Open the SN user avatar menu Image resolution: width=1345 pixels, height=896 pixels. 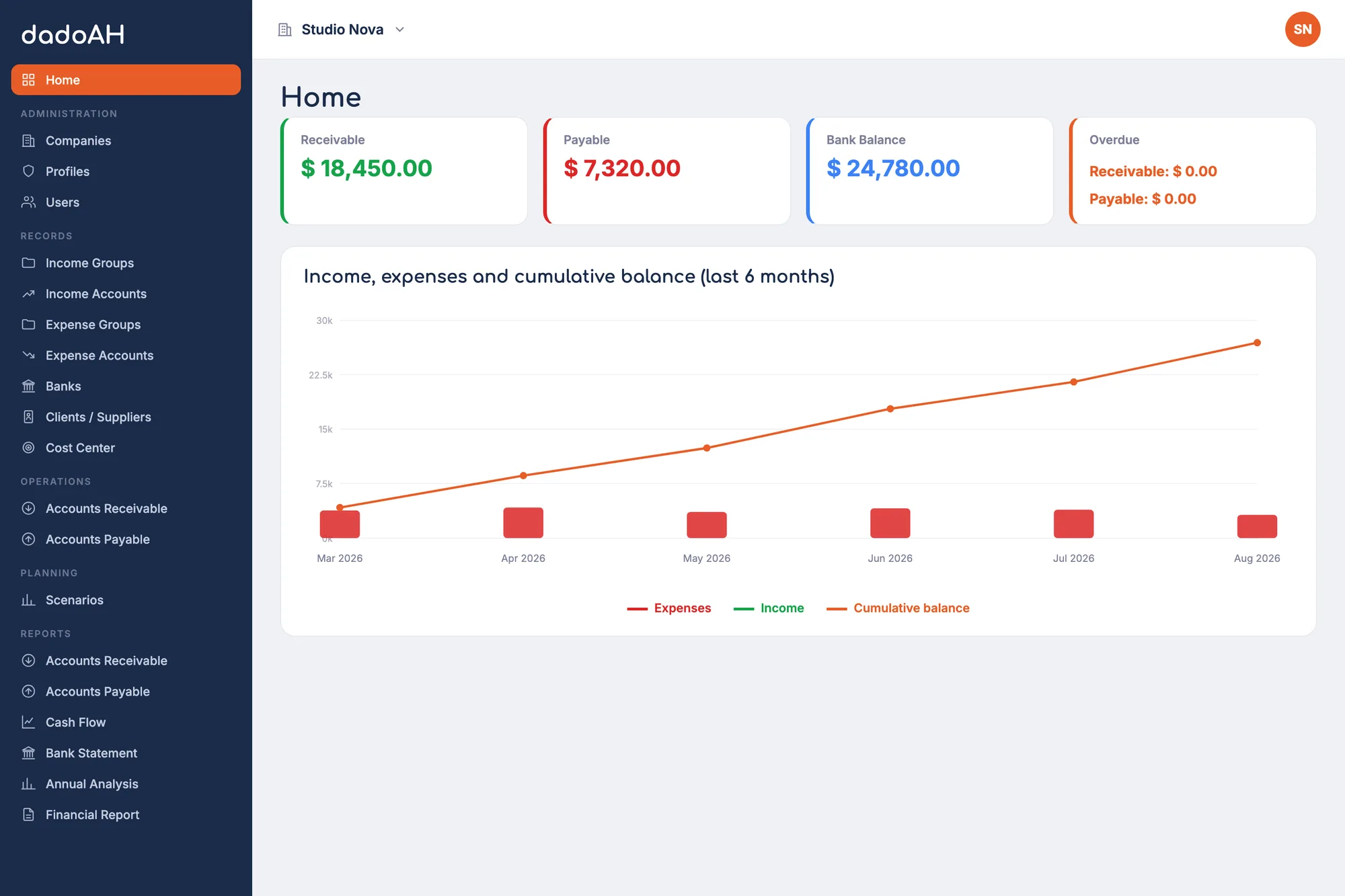tap(1303, 30)
